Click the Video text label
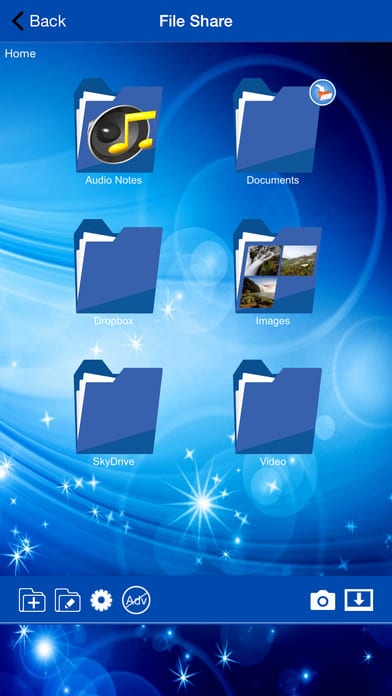The width and height of the screenshot is (392, 696). [273, 461]
